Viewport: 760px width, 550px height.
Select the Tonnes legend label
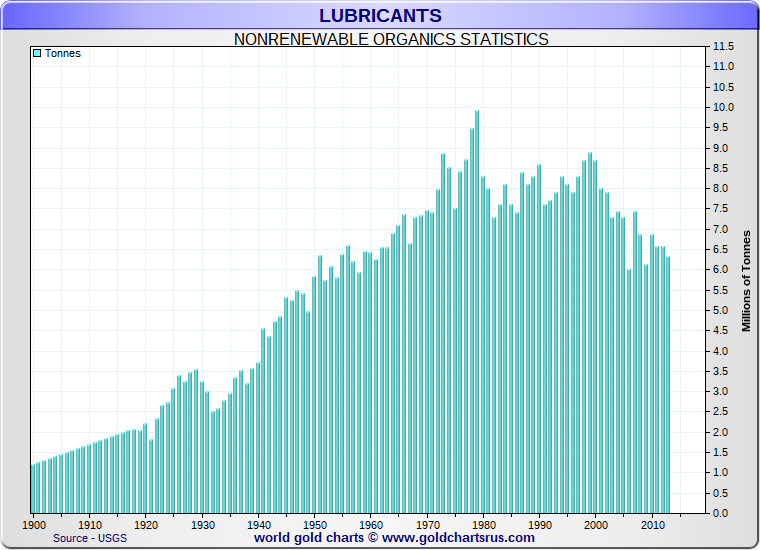[x=62, y=53]
